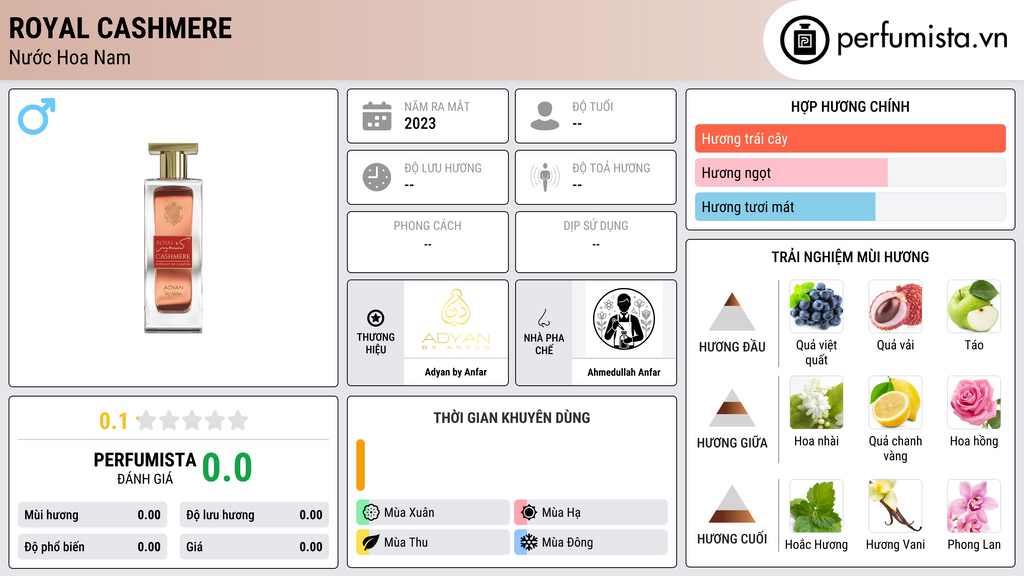This screenshot has width=1024, height=576.
Task: Open the Adyan by Anfar brand name link
Action: coord(456,372)
